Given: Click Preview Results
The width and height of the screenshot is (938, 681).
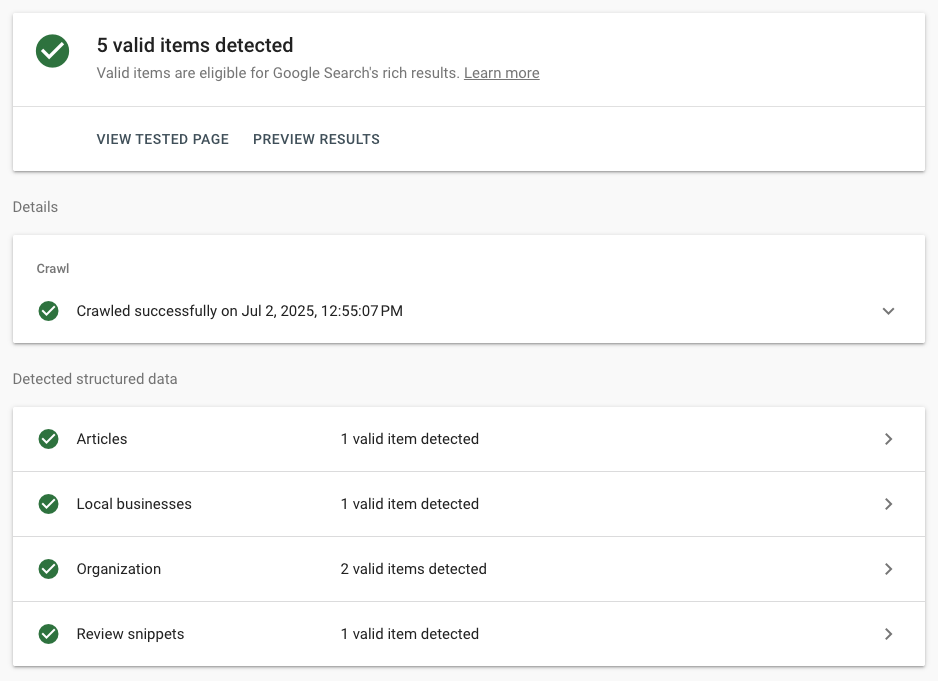Looking at the screenshot, I should point(316,139).
